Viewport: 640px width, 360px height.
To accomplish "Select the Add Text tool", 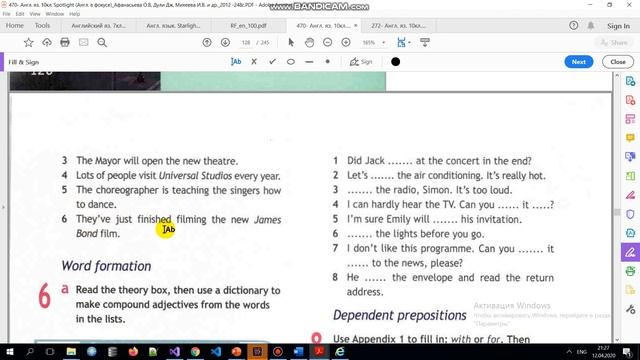I will (236, 62).
